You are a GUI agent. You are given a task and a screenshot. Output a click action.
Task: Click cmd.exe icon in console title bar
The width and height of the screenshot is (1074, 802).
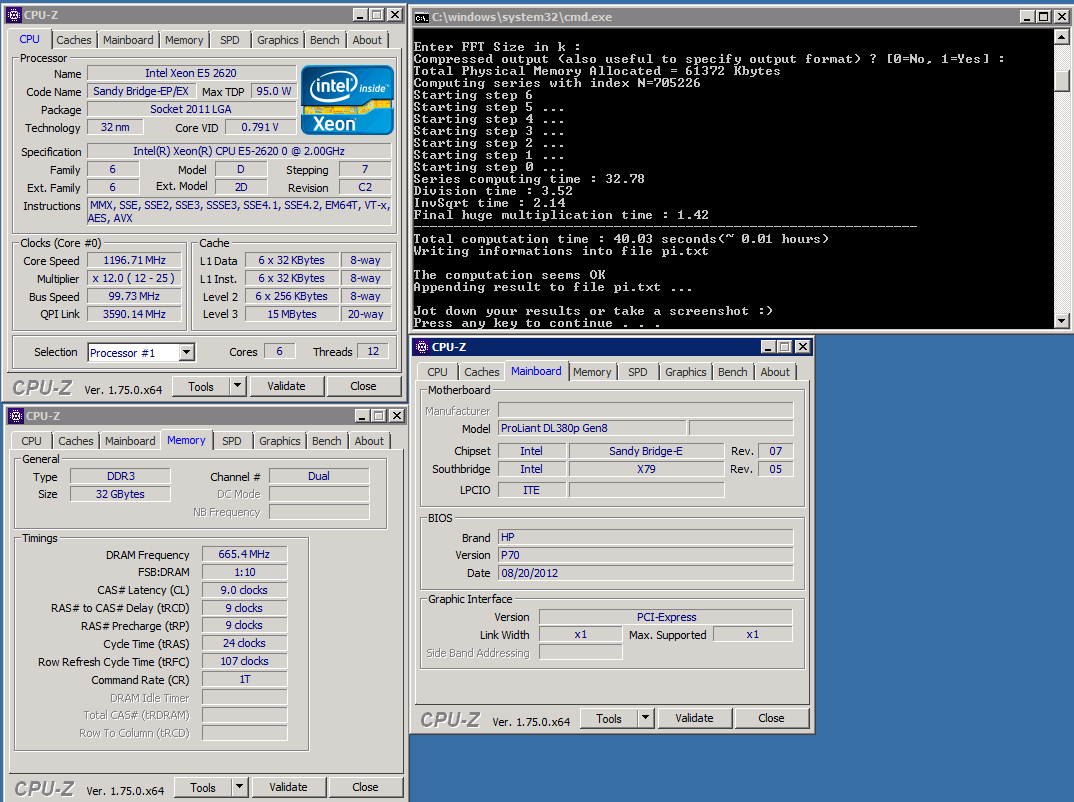[x=421, y=16]
